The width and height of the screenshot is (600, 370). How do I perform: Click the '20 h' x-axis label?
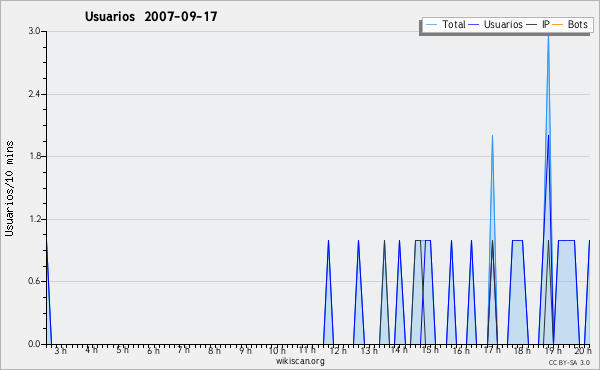coord(582,350)
